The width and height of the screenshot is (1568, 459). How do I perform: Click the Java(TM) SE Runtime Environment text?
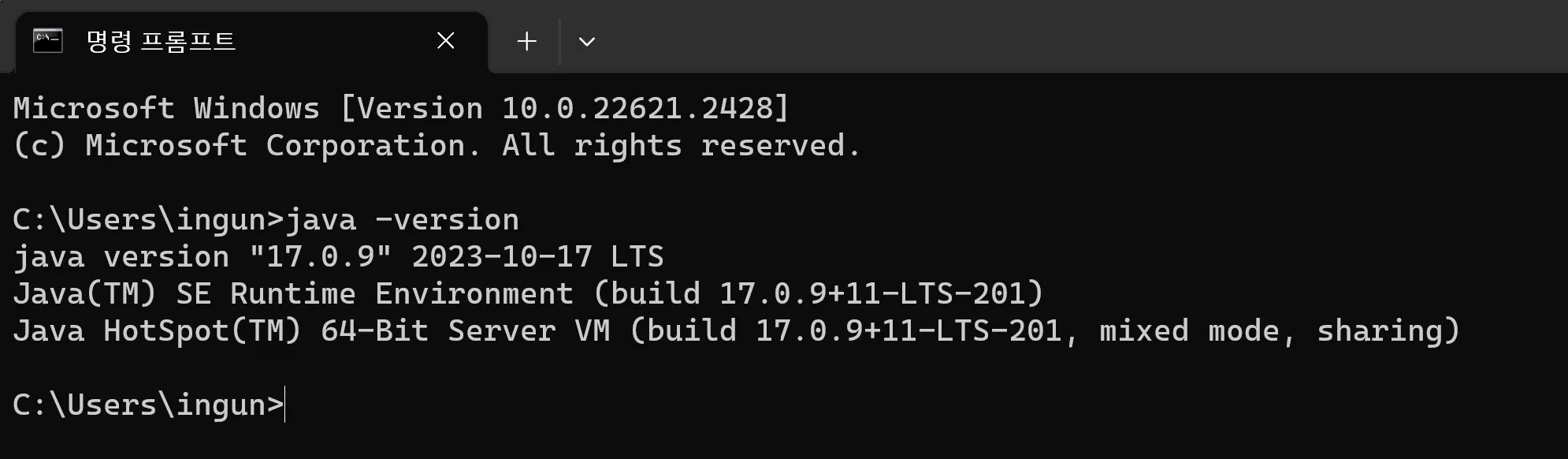tap(293, 294)
